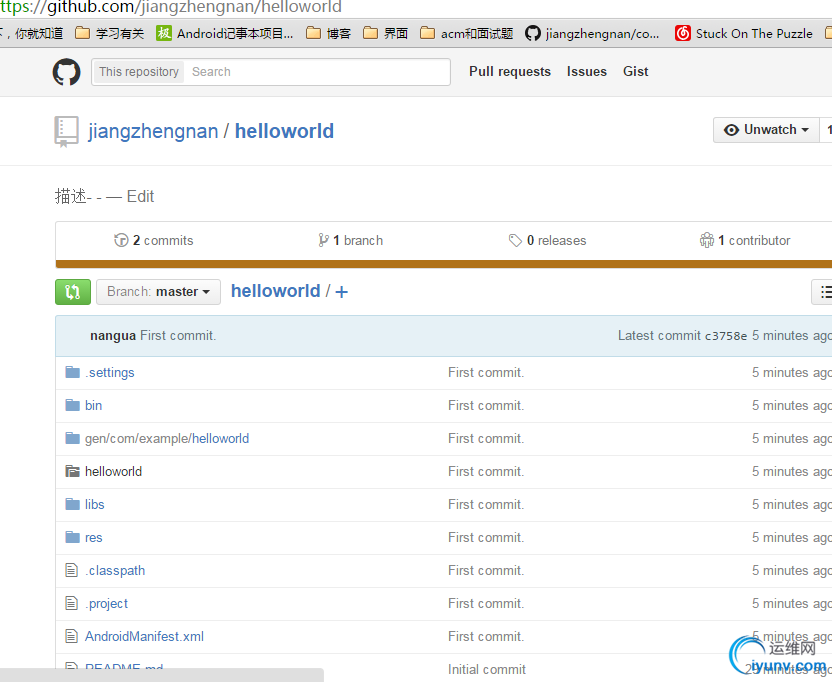The image size is (832, 682).
Task: Click the helloworld submodule folder icon
Action: pos(72,471)
